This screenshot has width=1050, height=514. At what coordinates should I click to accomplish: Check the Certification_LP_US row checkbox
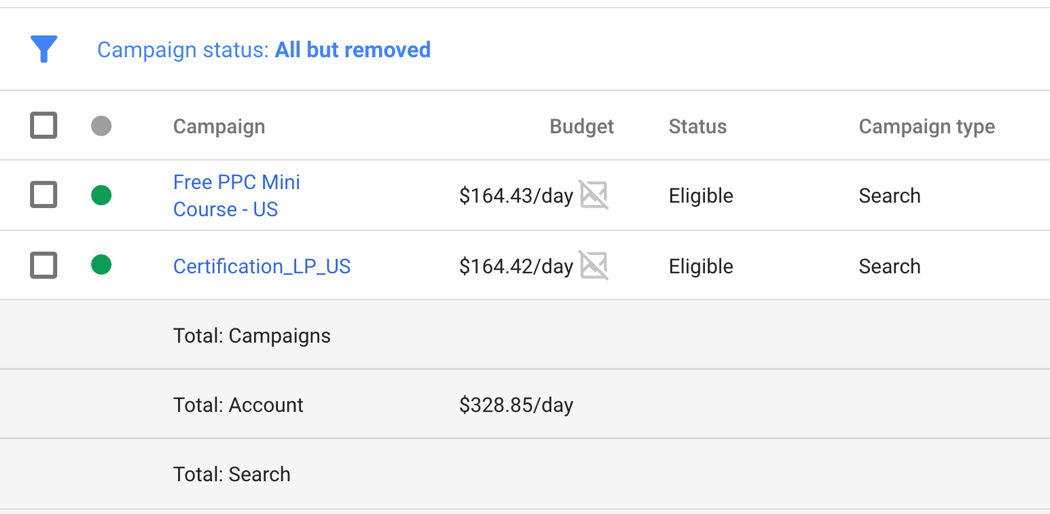pyautogui.click(x=44, y=266)
